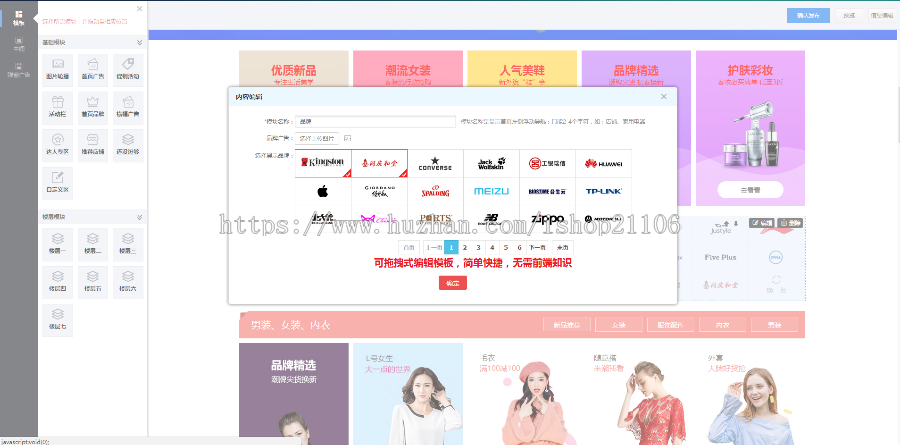Screen dimensions: 900x445
Task: Go to brand list page 6
Action: 519,247
